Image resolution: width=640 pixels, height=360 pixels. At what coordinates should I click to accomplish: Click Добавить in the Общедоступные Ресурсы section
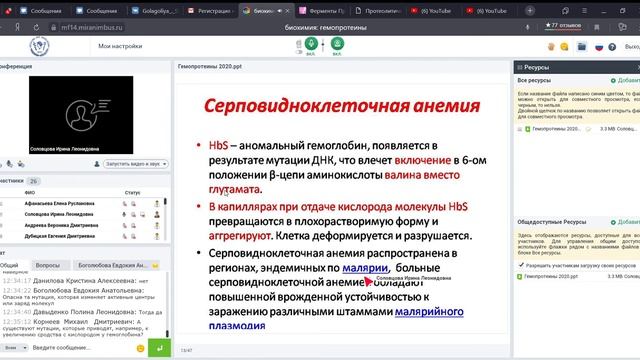626,222
